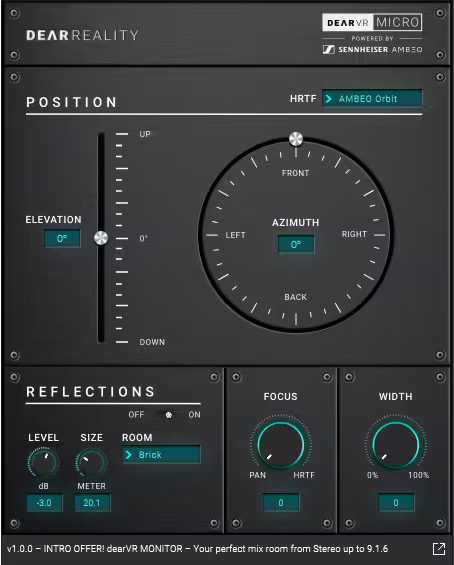Click the Size 20.1 meter value field
Image resolution: width=454 pixels, height=565 pixels.
[x=92, y=503]
